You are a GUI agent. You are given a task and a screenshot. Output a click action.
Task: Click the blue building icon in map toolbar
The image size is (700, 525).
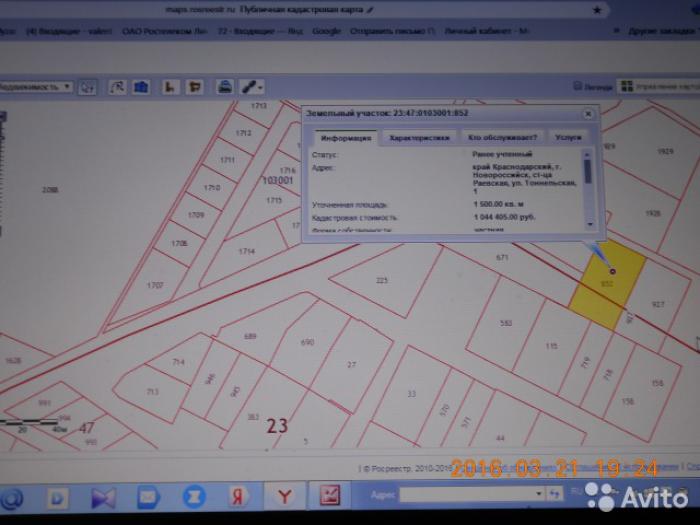(141, 87)
